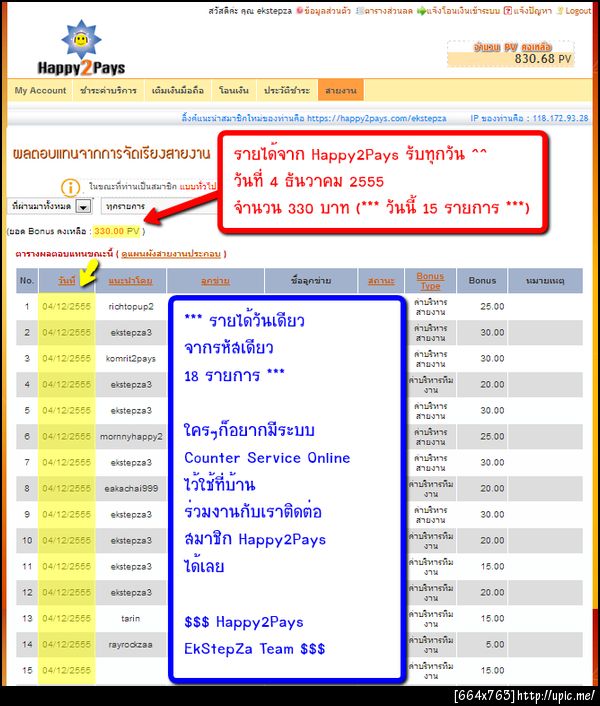Click the Logout link
The image size is (600, 706).
pos(578,11)
